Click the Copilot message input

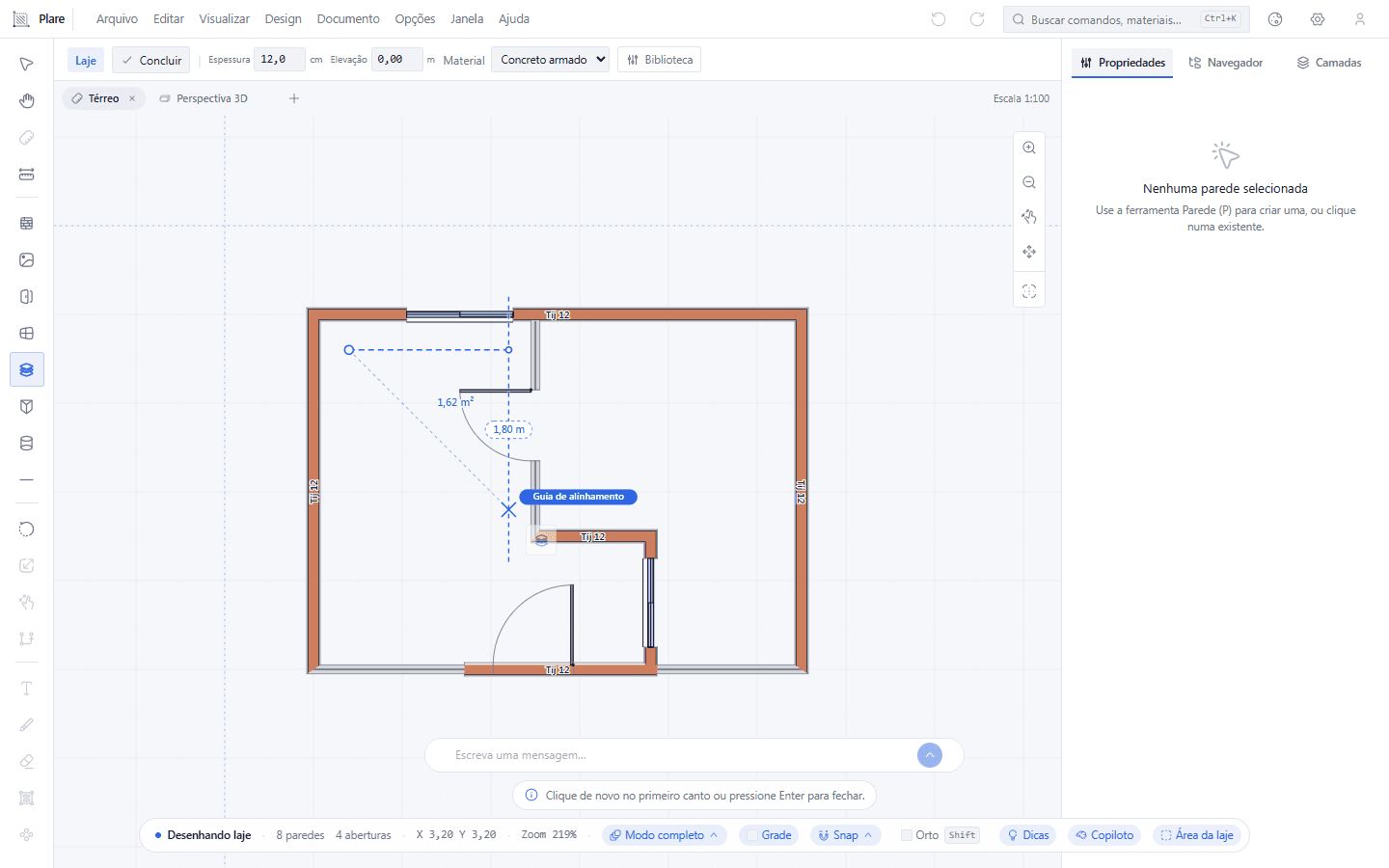[680, 755]
